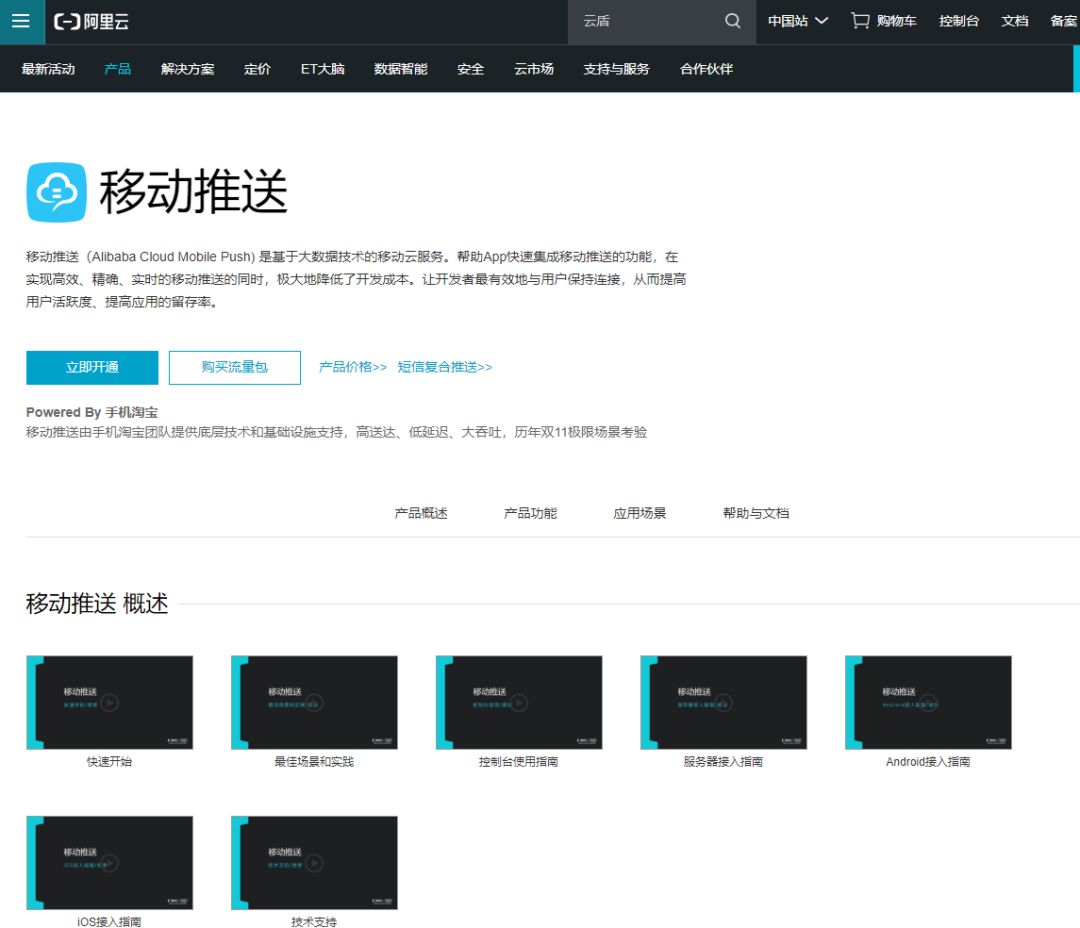
Task: Play the 快速开始 video
Action: pos(110,701)
